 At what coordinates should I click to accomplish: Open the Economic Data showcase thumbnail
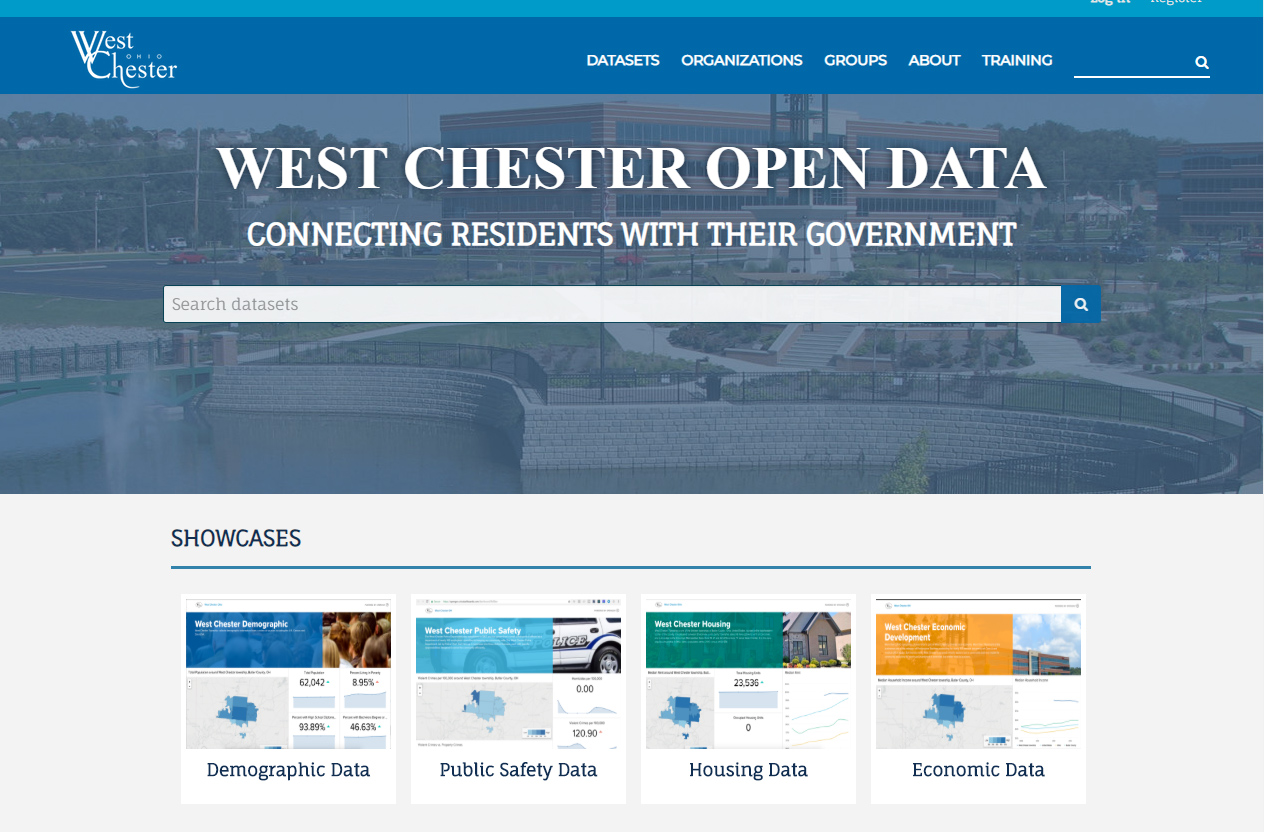pos(978,672)
